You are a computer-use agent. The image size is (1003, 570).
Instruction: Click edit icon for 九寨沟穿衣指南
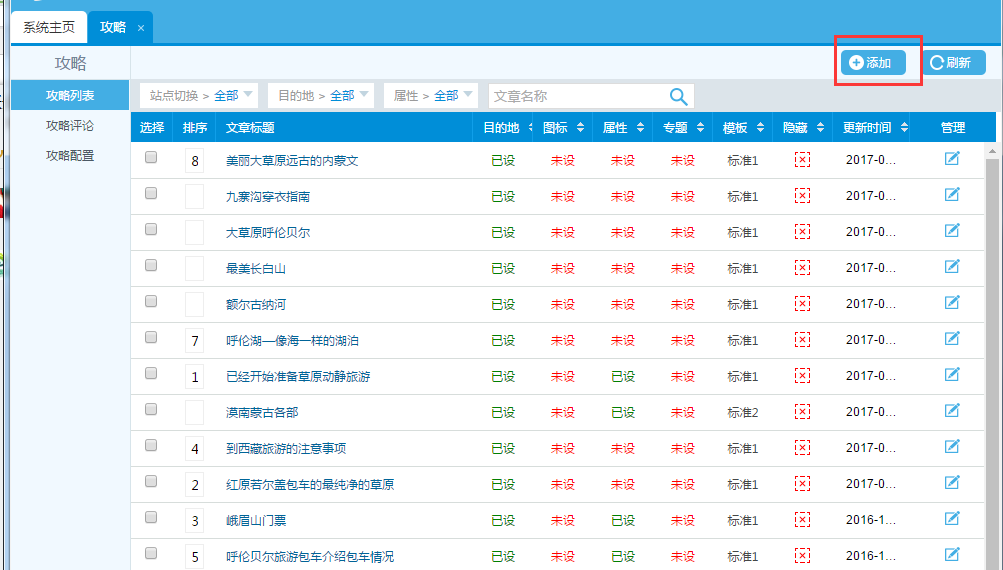[x=952, y=195]
